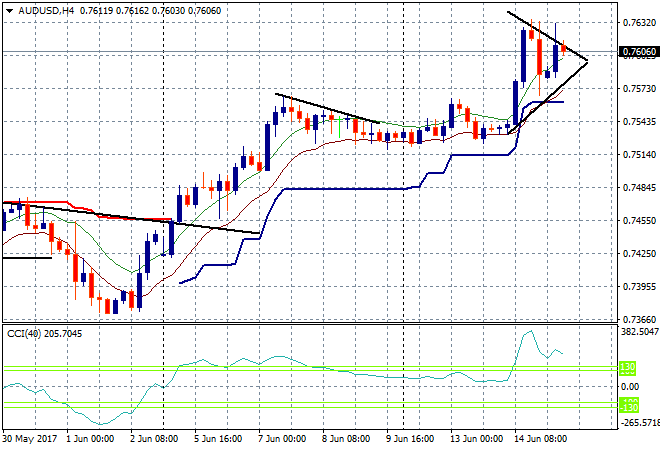Click the 30 May 2017 date label
660x450 pixels.
(x=29, y=439)
